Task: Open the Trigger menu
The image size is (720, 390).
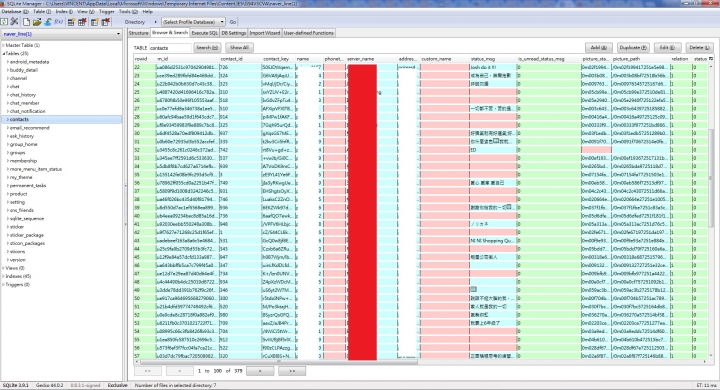Action: [107, 11]
